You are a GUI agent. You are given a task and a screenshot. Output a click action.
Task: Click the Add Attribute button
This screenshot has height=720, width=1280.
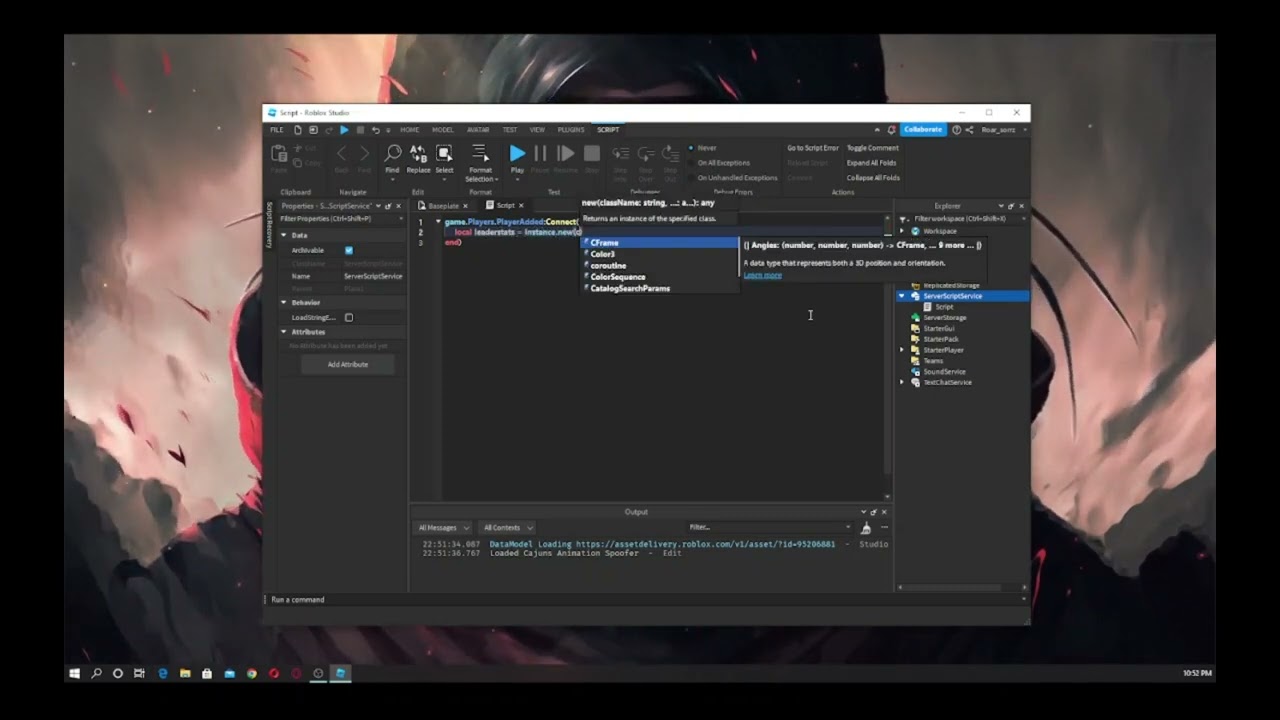click(348, 365)
